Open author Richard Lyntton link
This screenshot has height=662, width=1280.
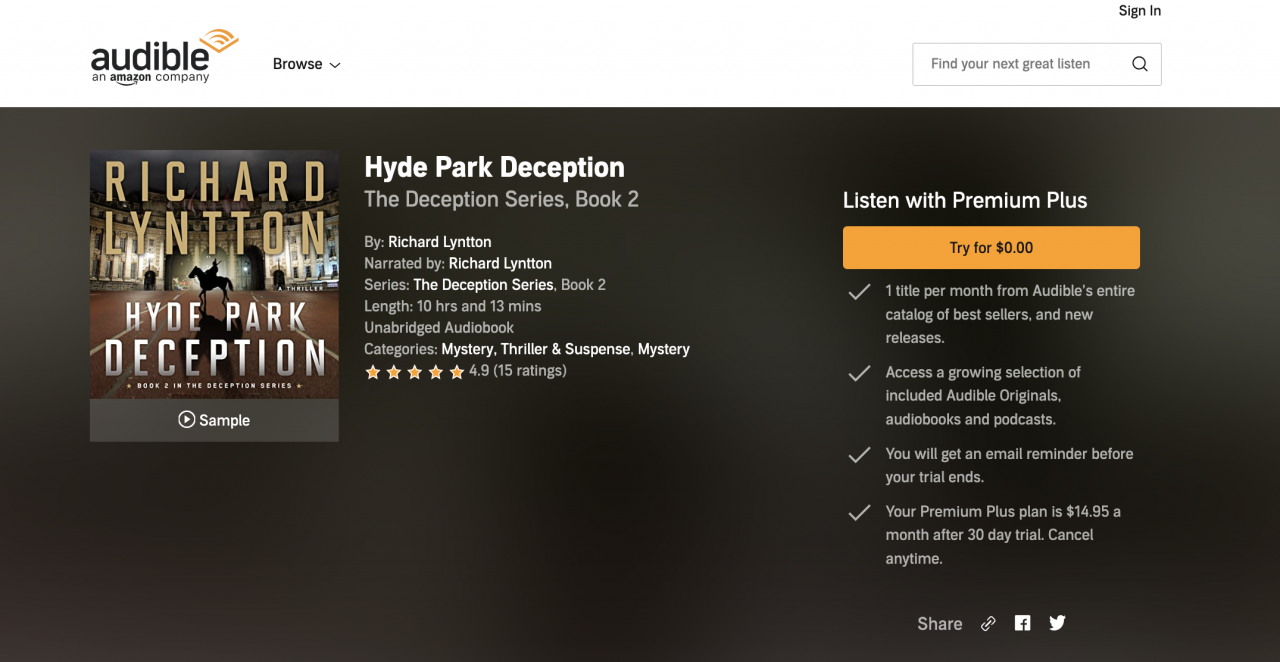(x=439, y=242)
